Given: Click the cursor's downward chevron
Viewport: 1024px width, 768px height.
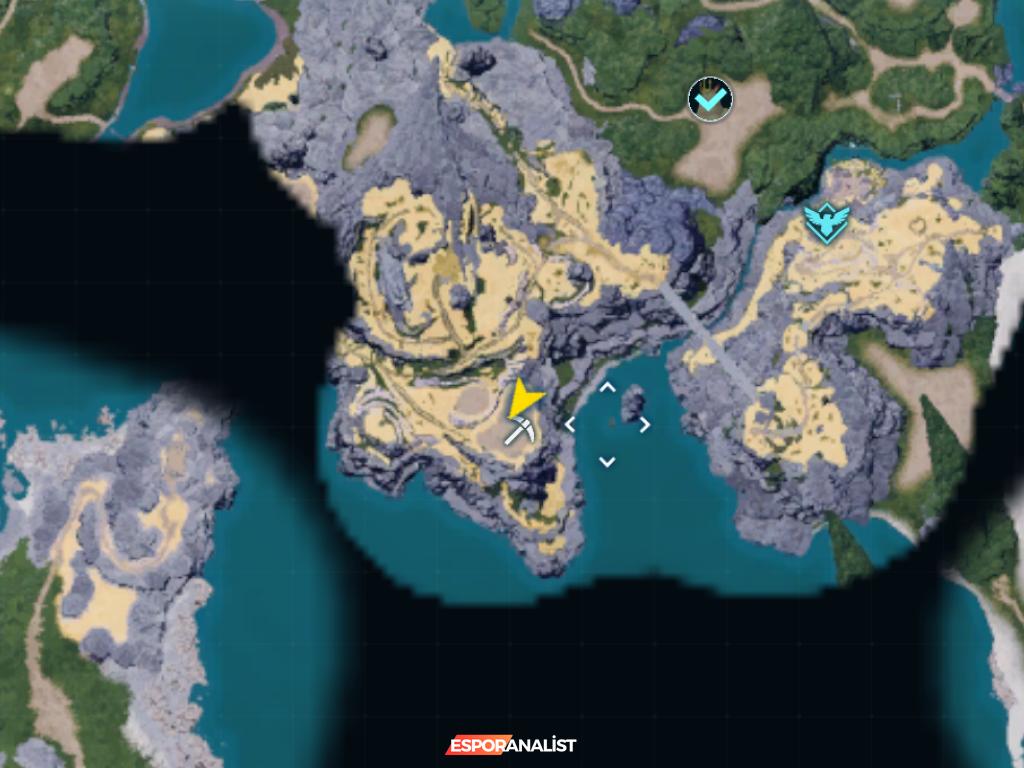Looking at the screenshot, I should click(606, 461).
